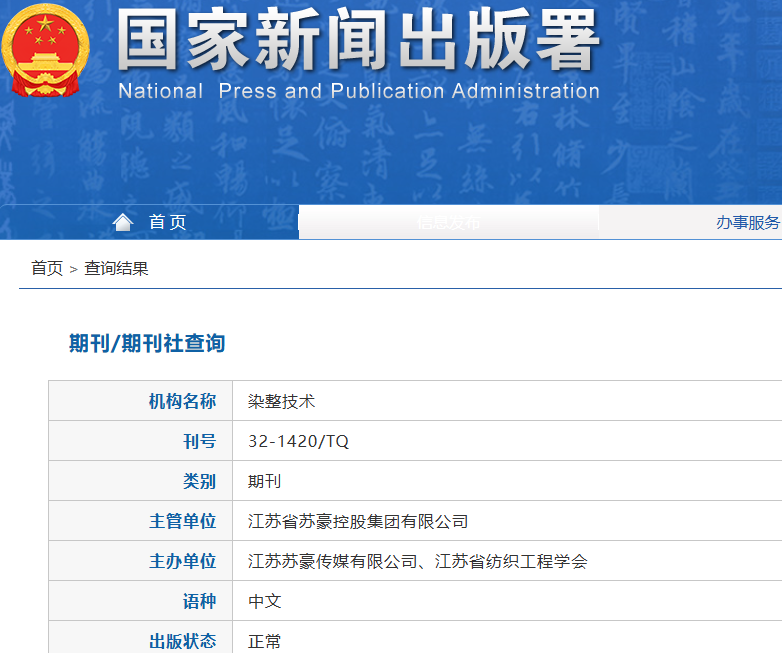Click the 期刊/期刊社查询 heading
The image size is (782, 653).
tap(147, 343)
